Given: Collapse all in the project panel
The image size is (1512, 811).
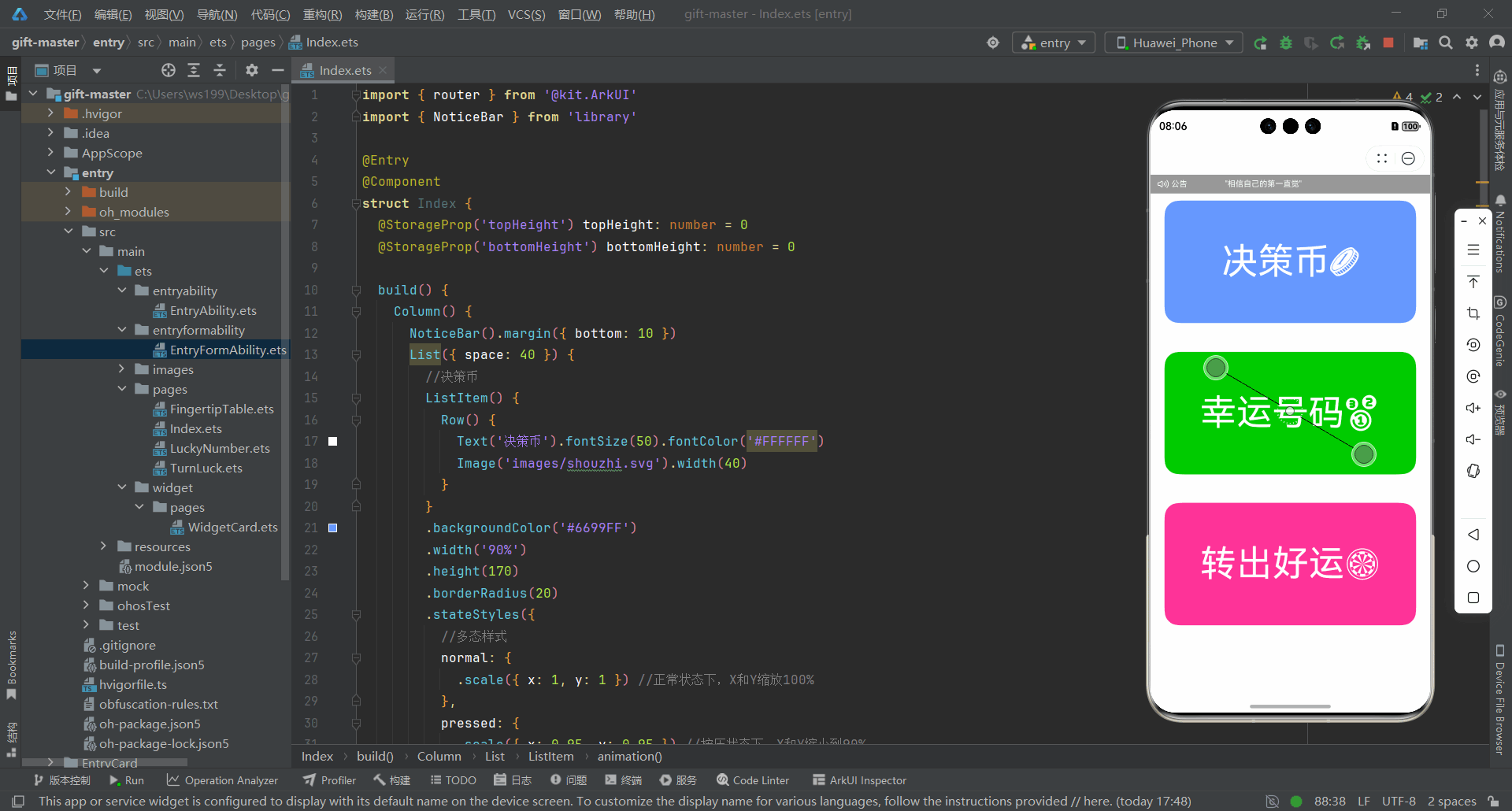Looking at the screenshot, I should 220,71.
